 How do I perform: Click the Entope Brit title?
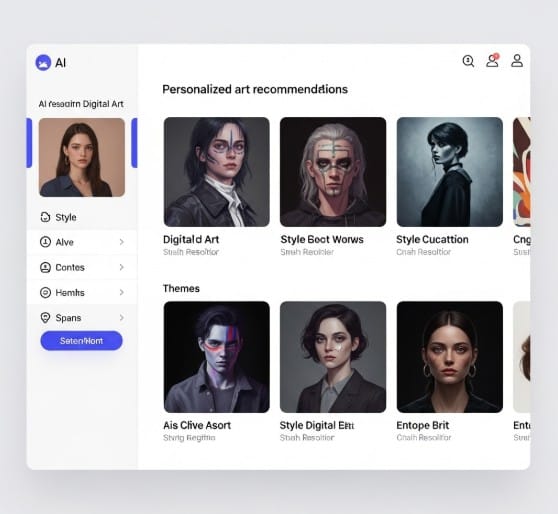pos(423,425)
